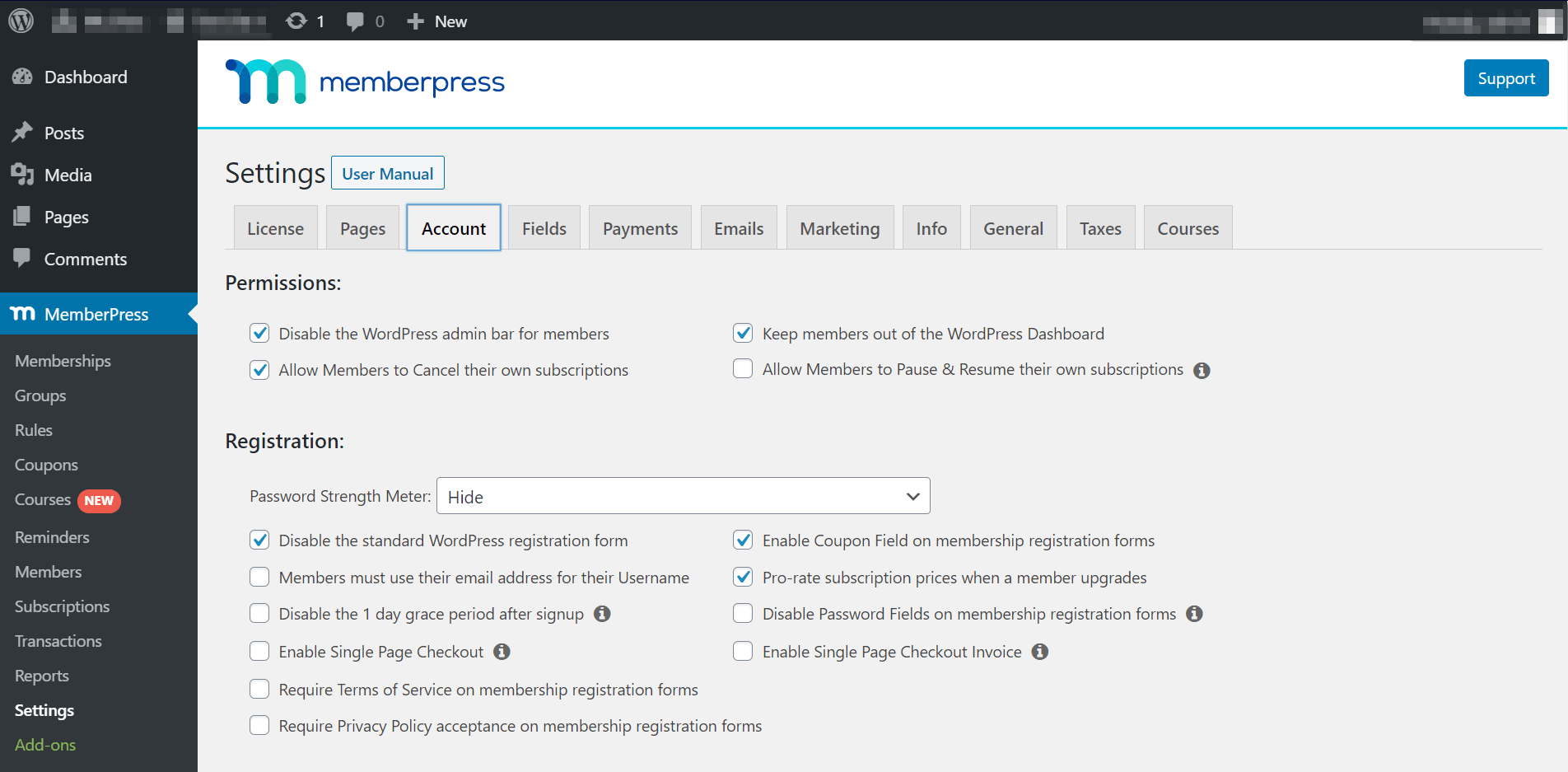The image size is (1568, 772).
Task: Open Memberships in MemberPress submenu
Action: 63,361
